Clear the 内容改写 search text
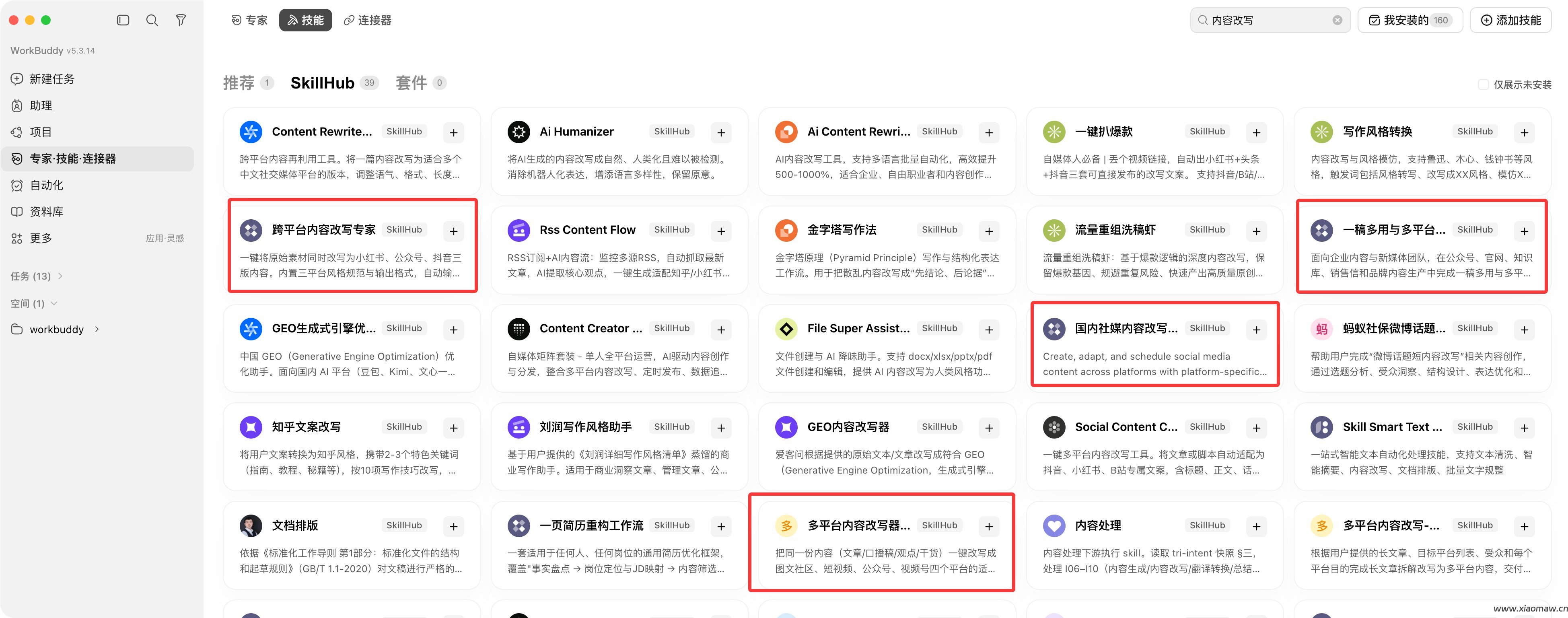This screenshot has width=1568, height=618. [x=1337, y=20]
